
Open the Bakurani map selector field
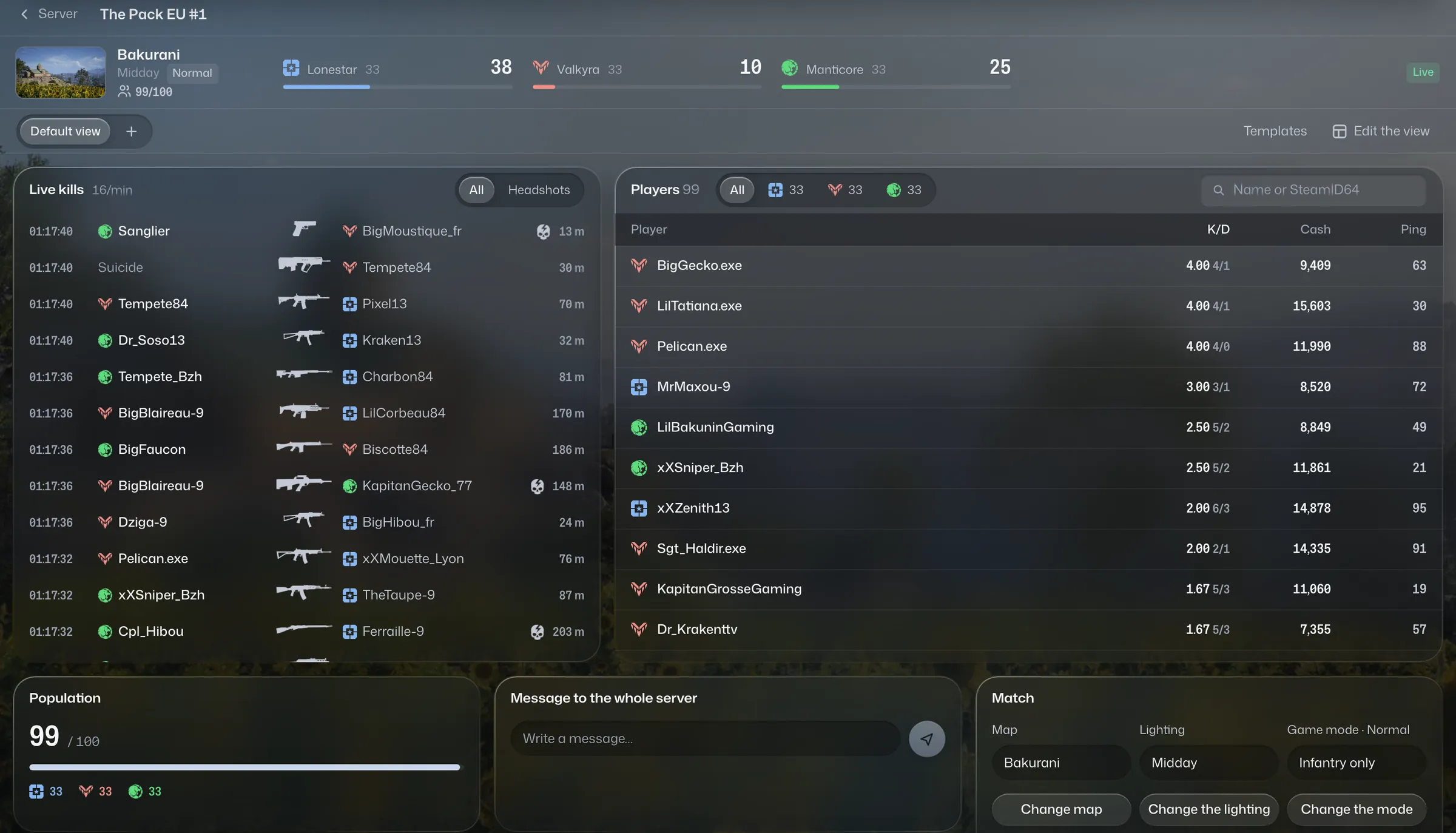coord(1061,763)
